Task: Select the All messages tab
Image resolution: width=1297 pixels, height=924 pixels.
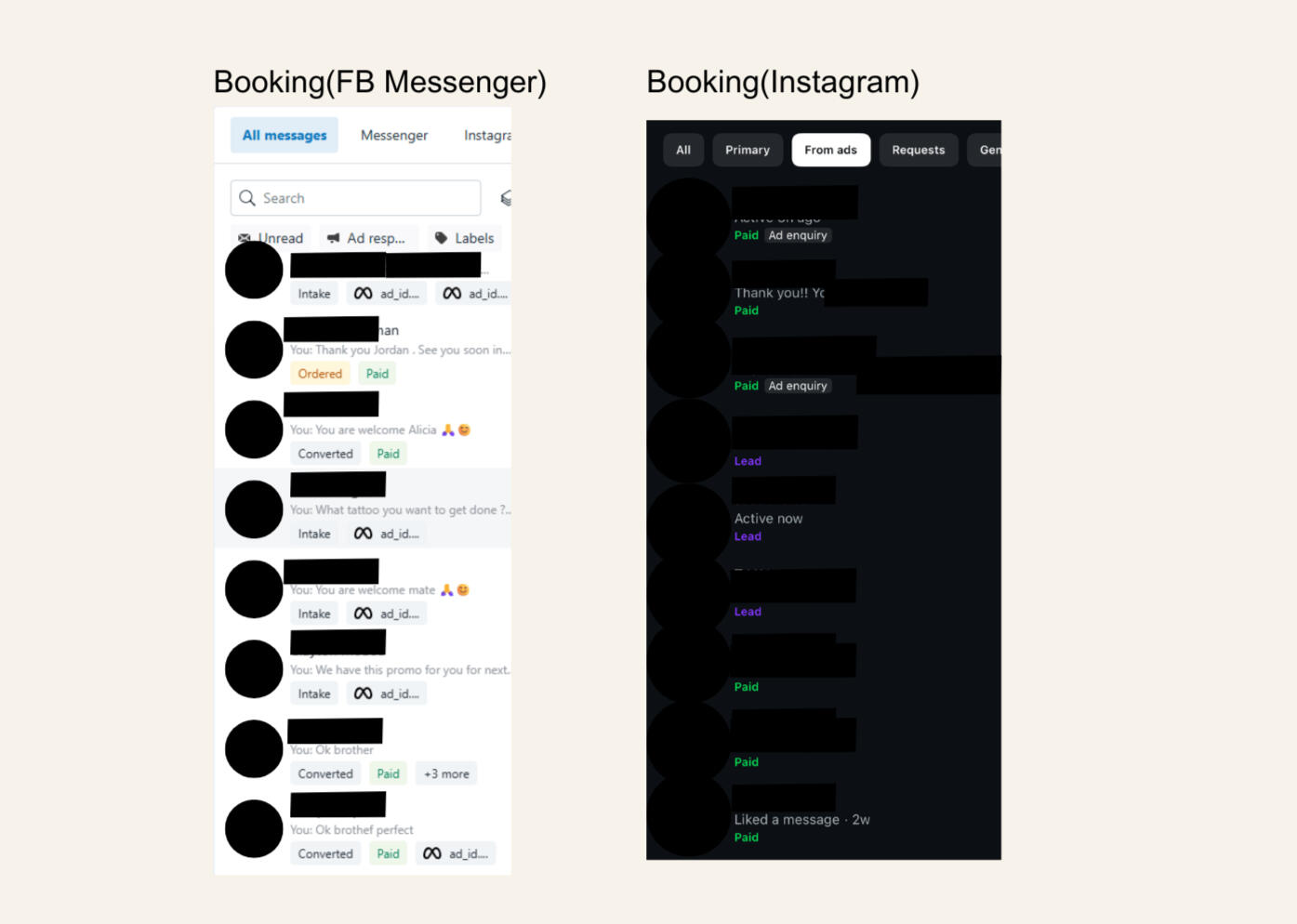Action: click(x=284, y=135)
